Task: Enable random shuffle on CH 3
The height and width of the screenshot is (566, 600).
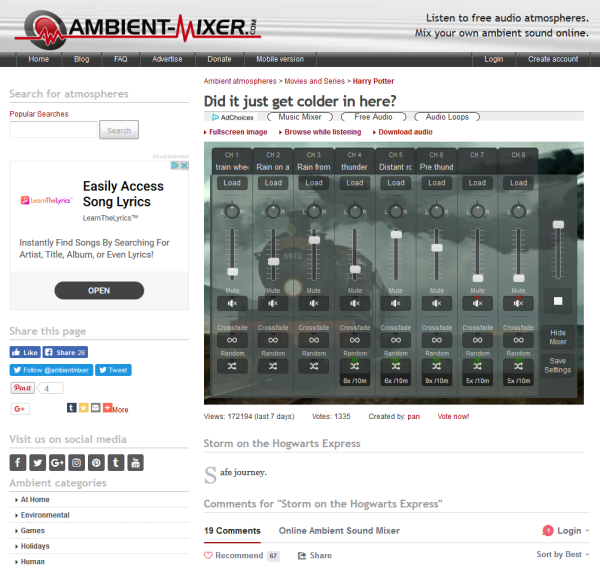Action: tap(314, 366)
